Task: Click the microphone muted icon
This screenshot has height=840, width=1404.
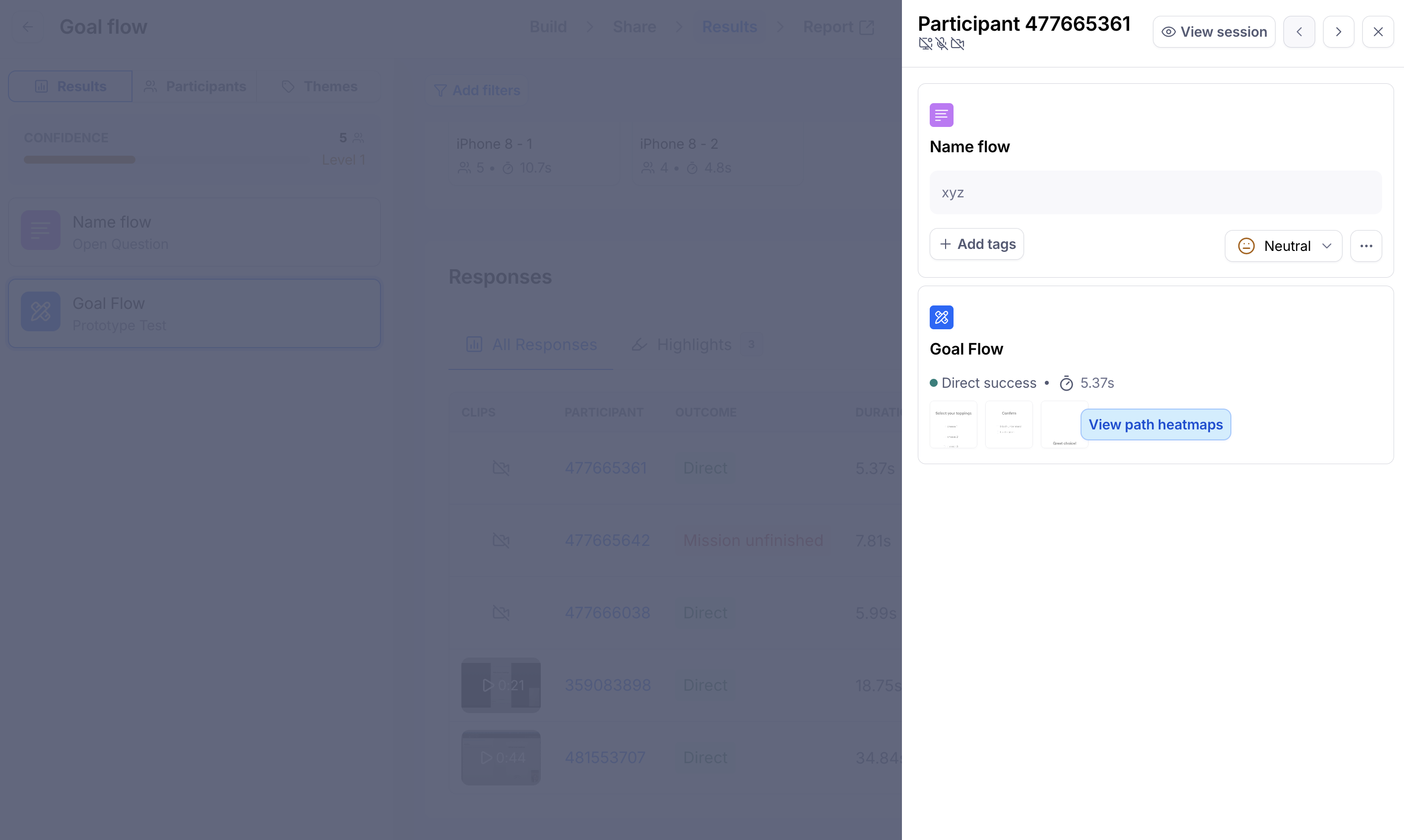Action: click(x=942, y=44)
